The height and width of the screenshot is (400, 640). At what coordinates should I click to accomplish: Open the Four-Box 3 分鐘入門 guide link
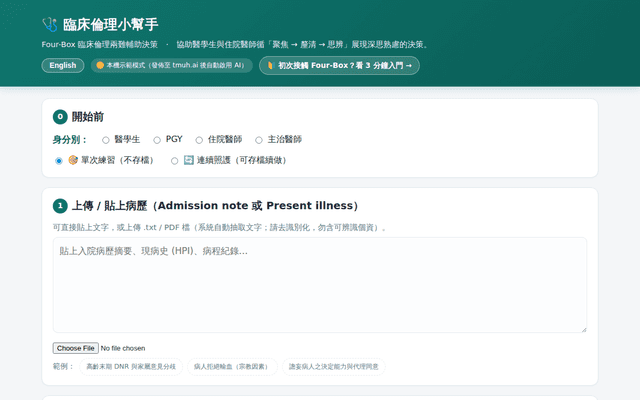click(339, 65)
